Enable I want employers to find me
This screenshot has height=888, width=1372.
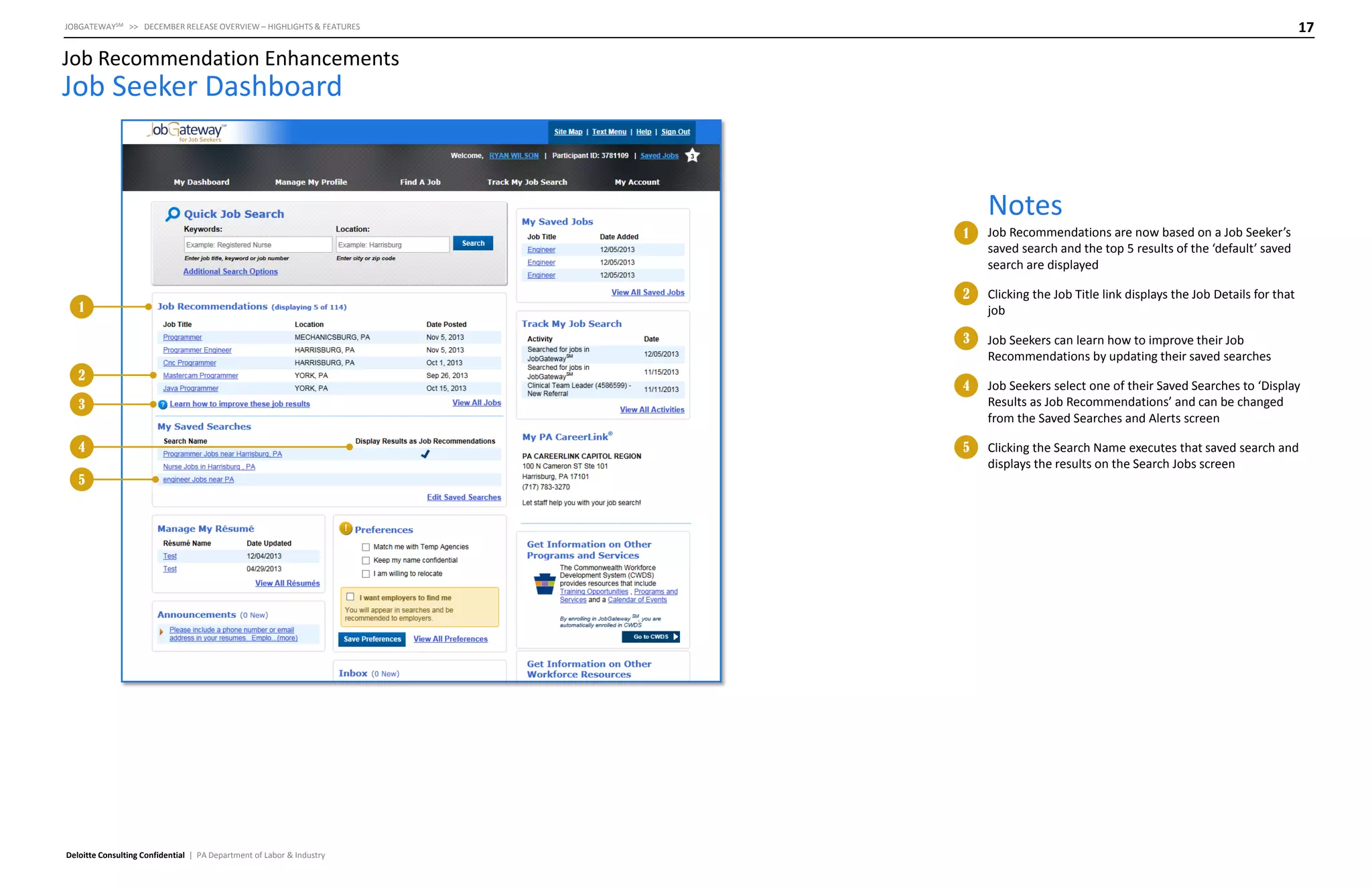350,596
